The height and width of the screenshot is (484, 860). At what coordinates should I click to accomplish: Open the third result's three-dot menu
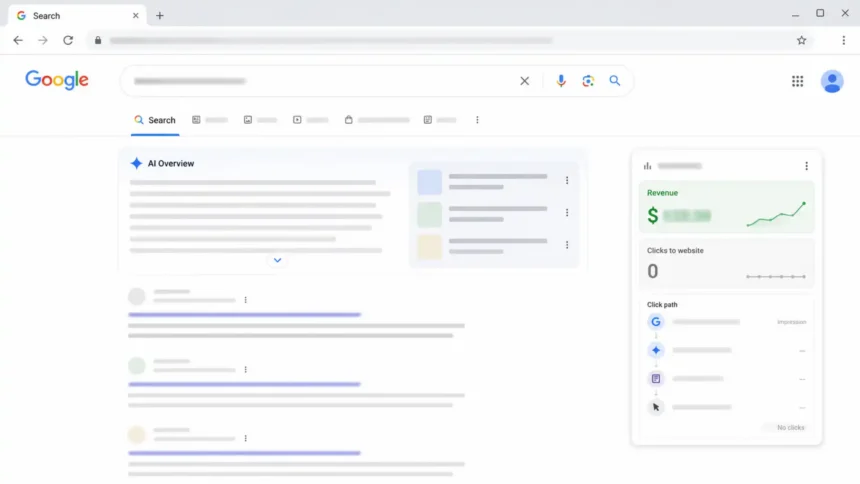246,438
